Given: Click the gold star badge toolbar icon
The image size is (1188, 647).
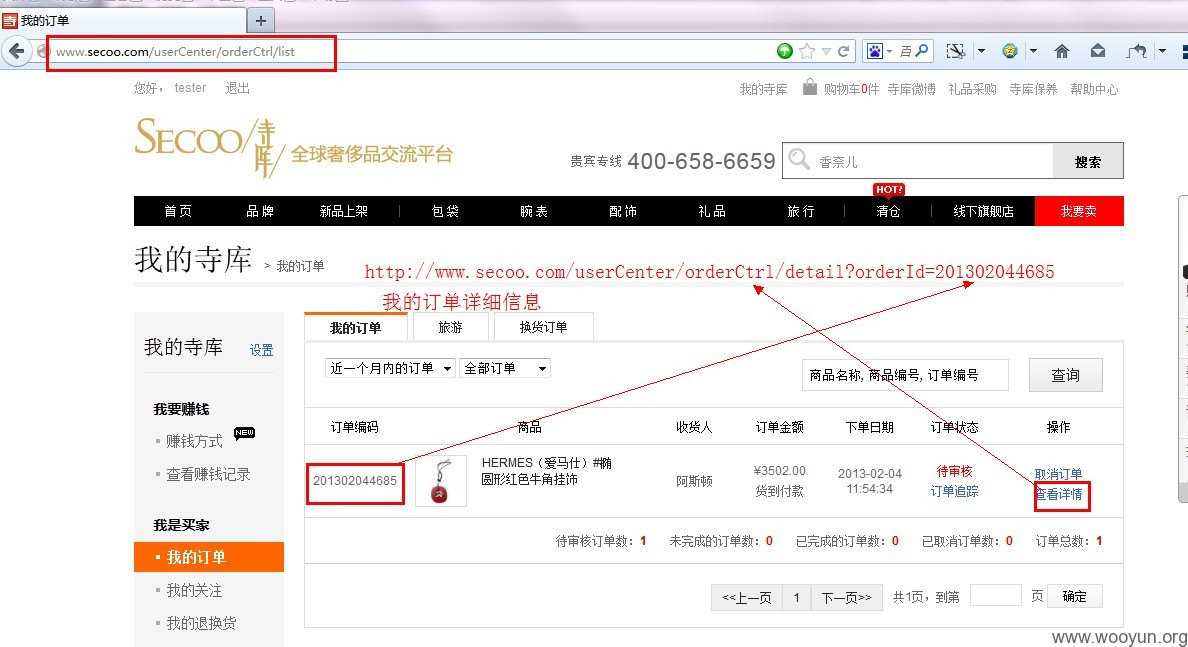Looking at the screenshot, I should pyautogui.click(x=1010, y=51).
